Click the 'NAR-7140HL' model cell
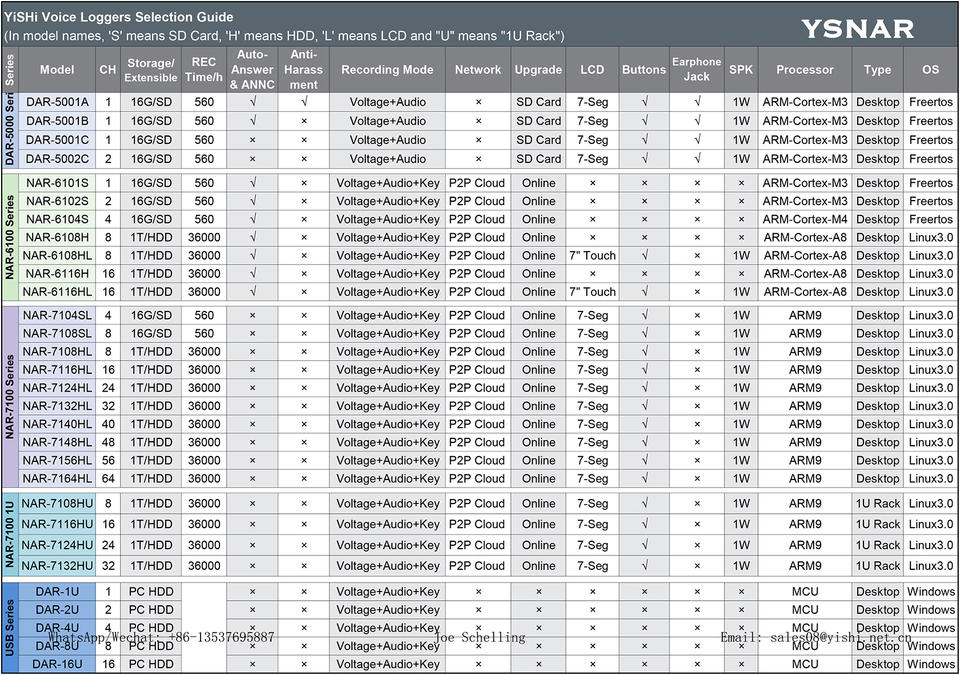 (x=57, y=424)
